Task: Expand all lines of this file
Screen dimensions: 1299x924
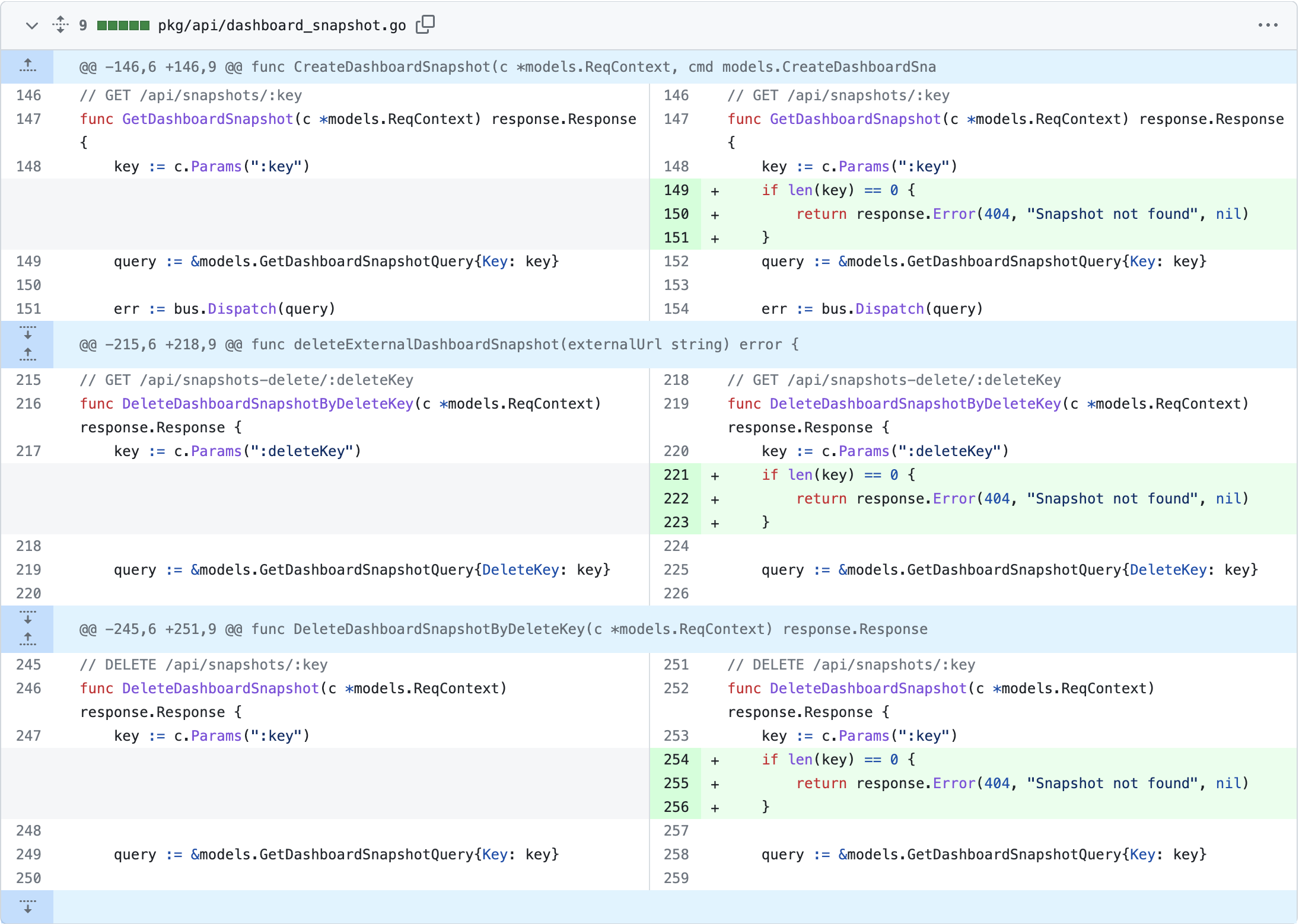Action: point(60,25)
